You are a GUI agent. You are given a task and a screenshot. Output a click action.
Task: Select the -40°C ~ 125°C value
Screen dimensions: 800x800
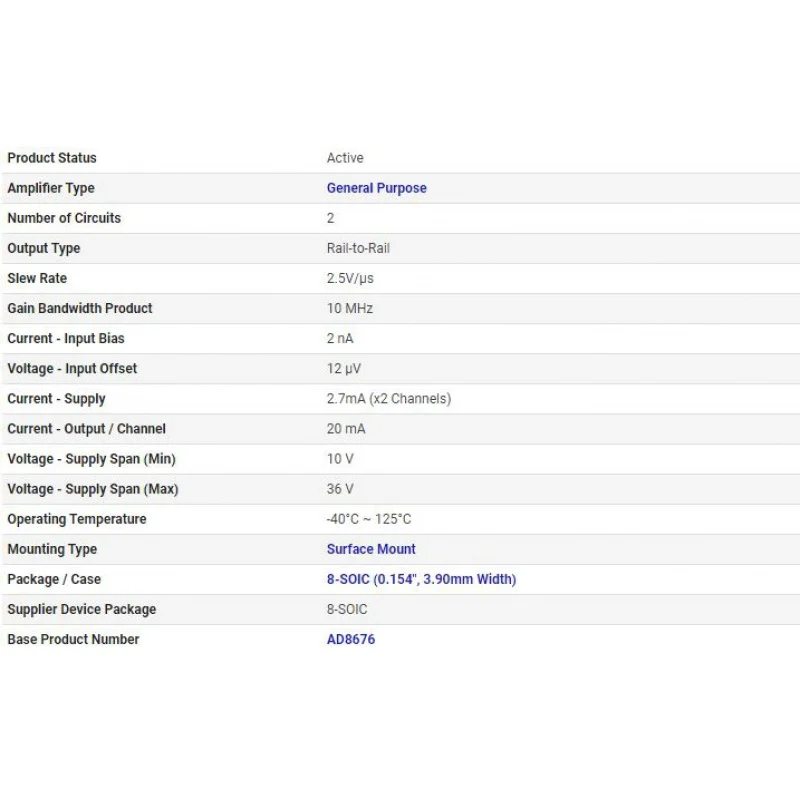369,519
